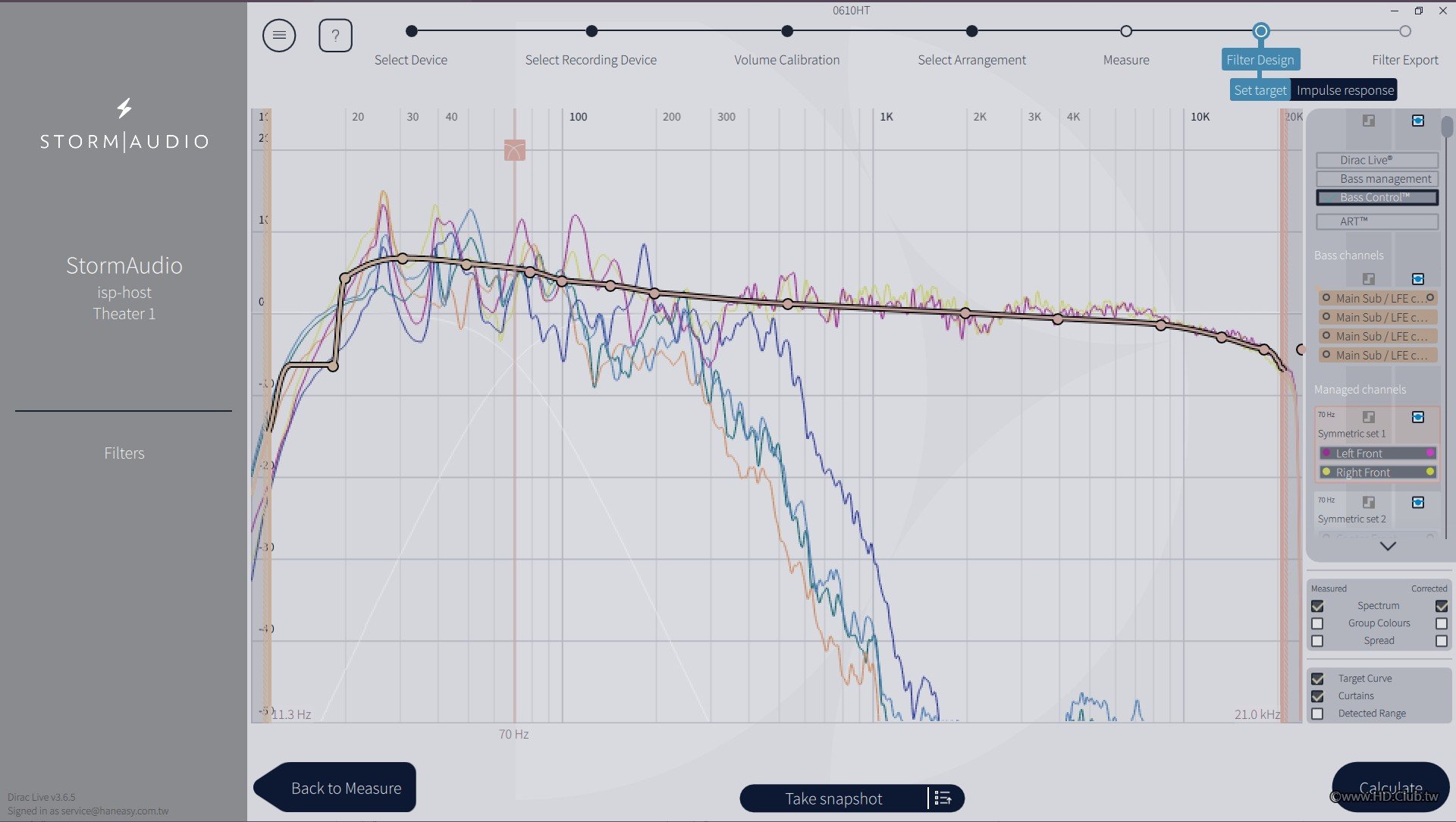The image size is (1456, 822).
Task: Enable Measured Group Colours checkbox
Action: pyautogui.click(x=1317, y=623)
